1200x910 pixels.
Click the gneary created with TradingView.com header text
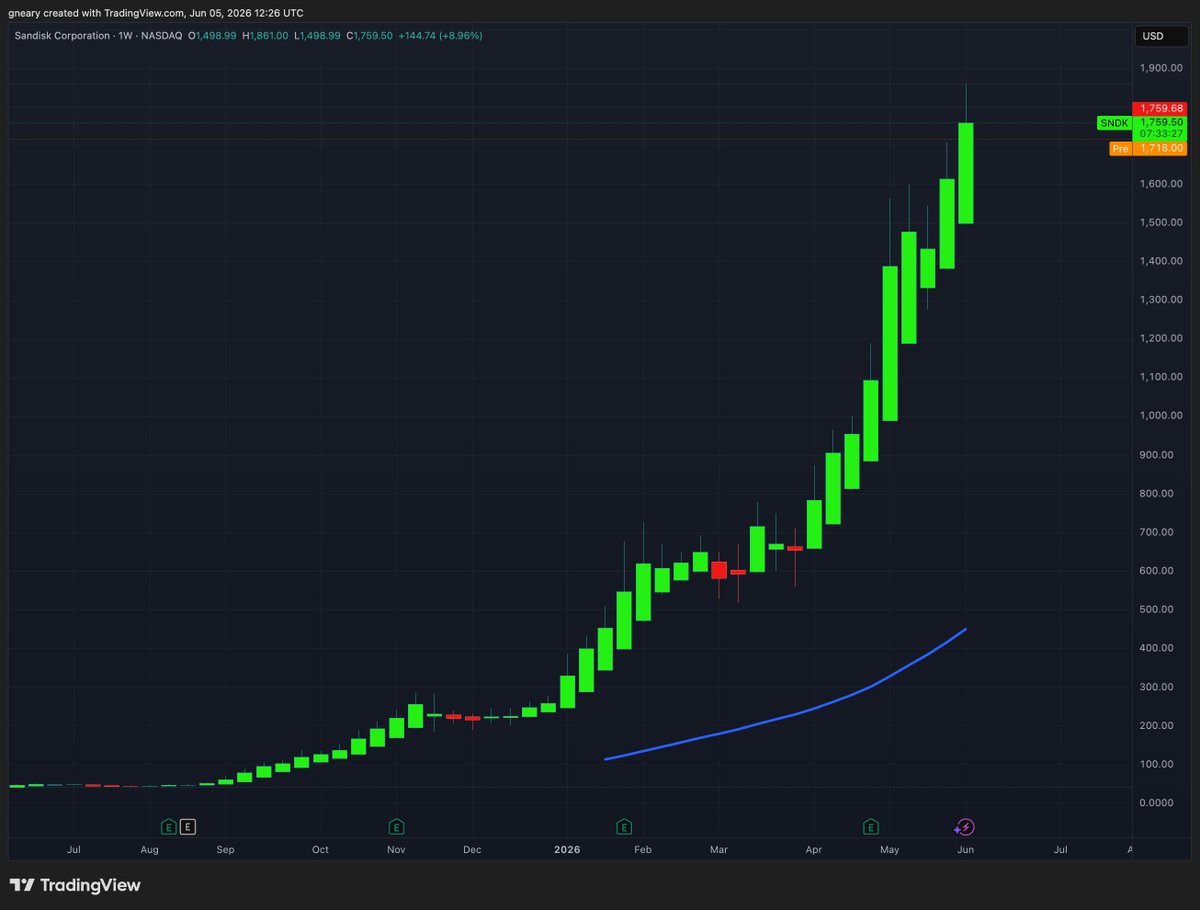pos(156,13)
